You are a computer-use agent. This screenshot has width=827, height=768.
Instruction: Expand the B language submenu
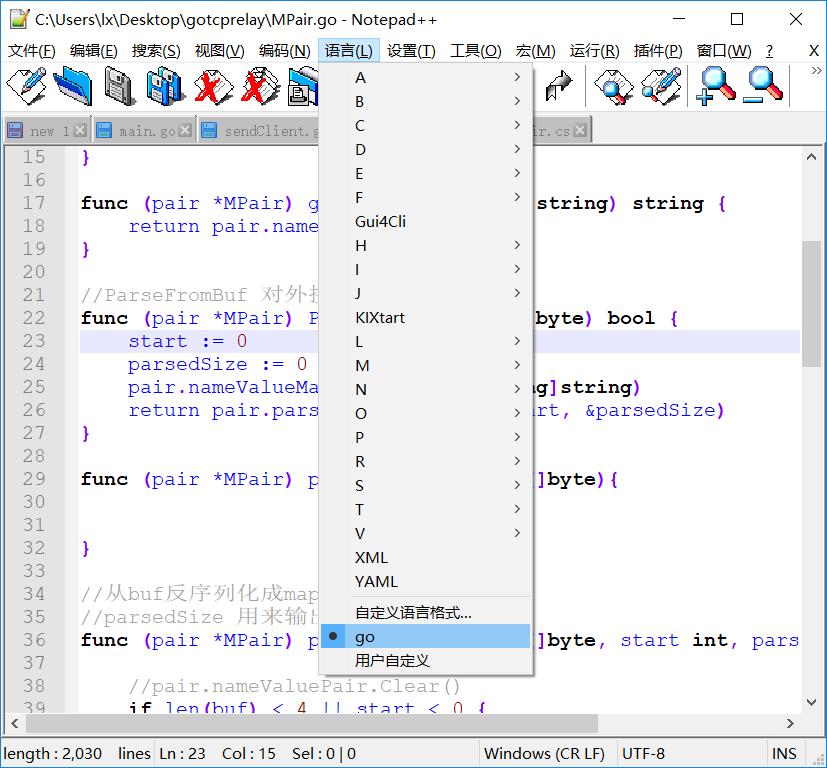click(x=426, y=101)
